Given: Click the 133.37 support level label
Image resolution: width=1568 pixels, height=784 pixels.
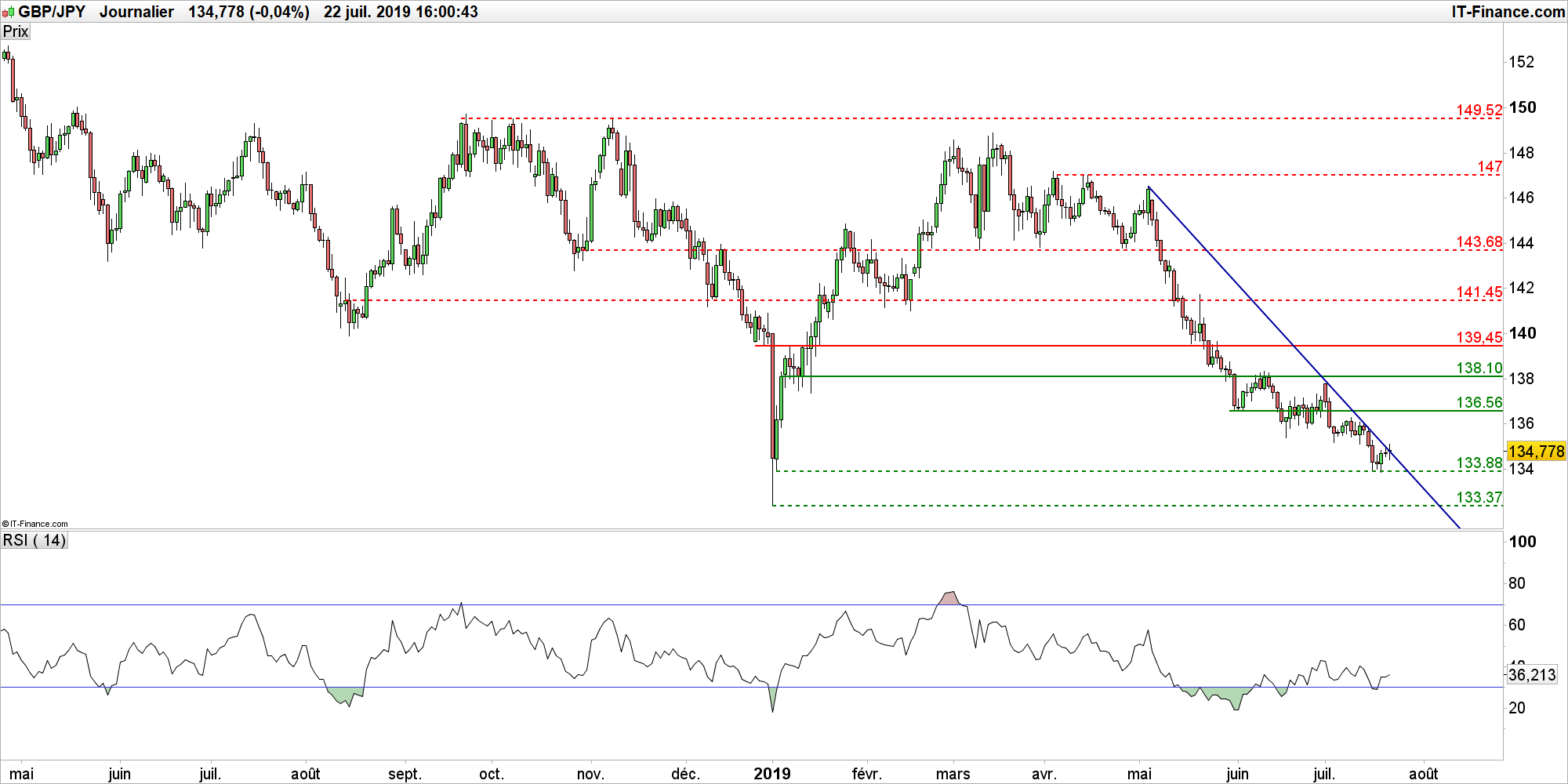Looking at the screenshot, I should click(1479, 498).
